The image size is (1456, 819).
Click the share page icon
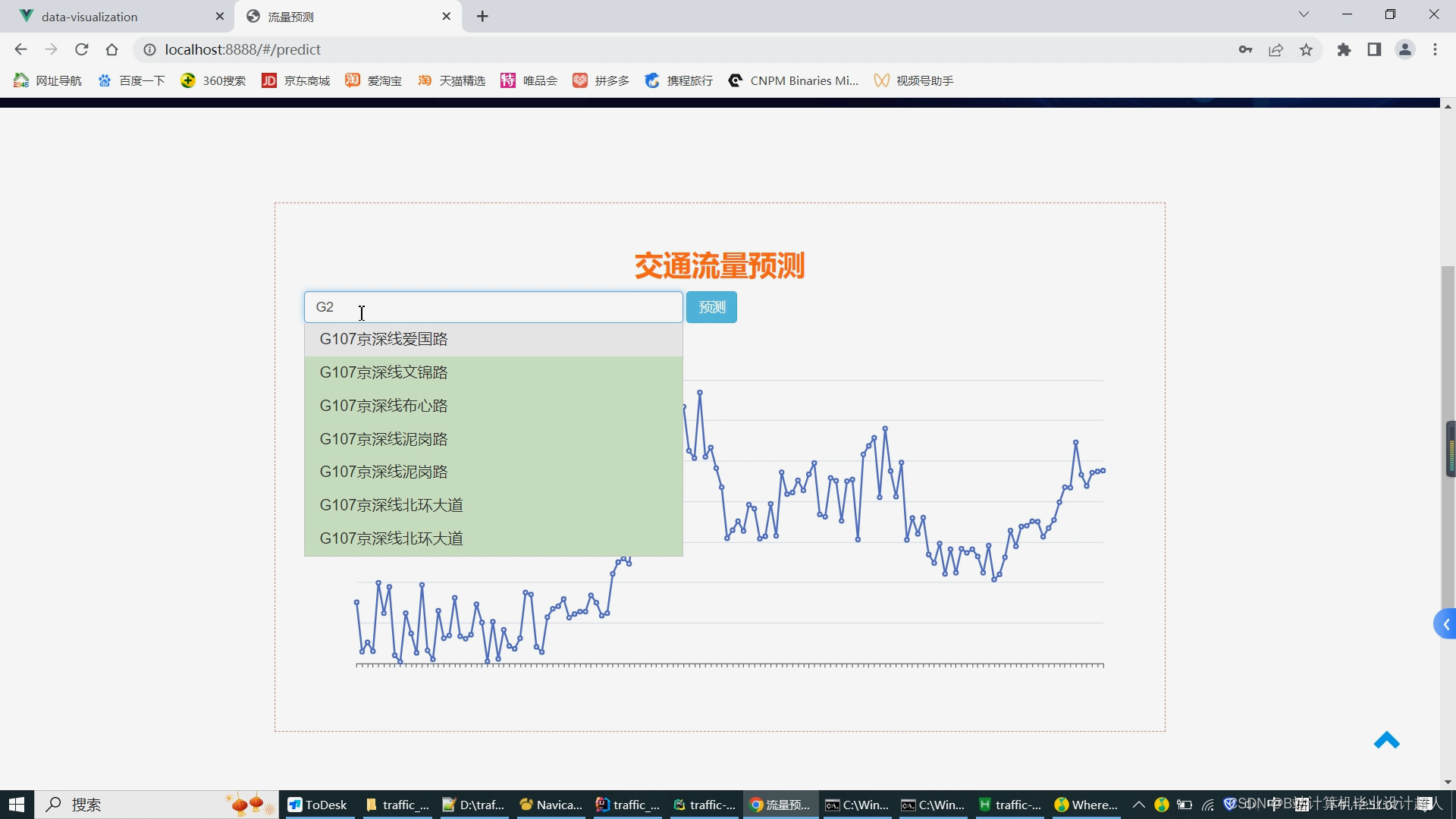coord(1276,49)
